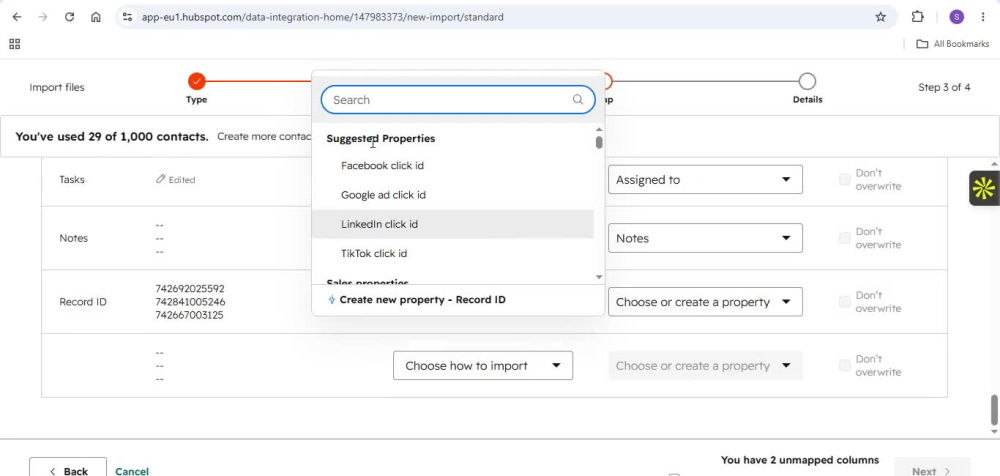The width and height of the screenshot is (1000, 476).
Task: Reload the page with the refresh icon
Action: tap(70, 17)
